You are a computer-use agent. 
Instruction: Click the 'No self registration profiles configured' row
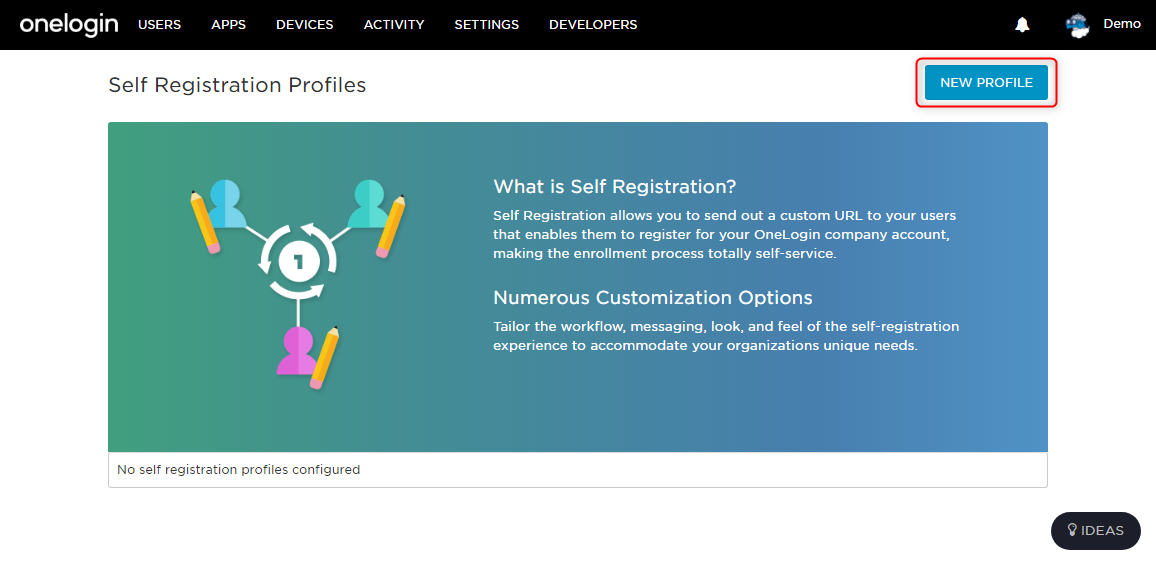pos(577,469)
